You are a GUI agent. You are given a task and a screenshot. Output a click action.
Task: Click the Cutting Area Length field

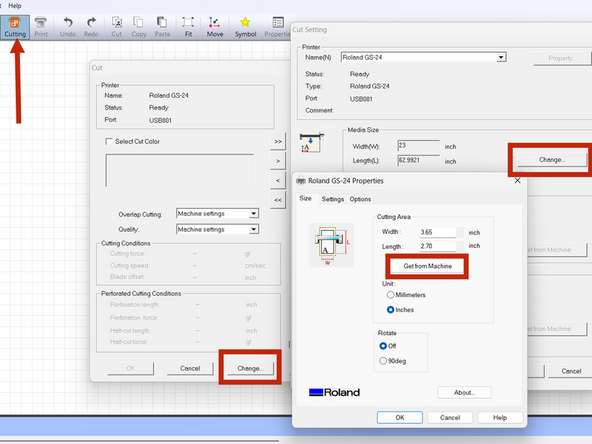pyautogui.click(x=438, y=246)
